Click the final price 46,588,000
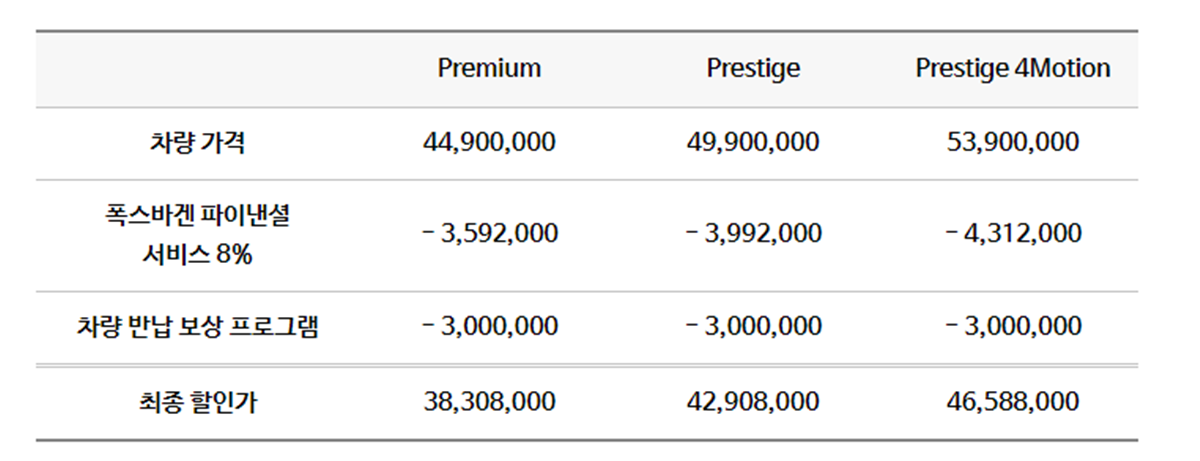Viewport: 1200px width, 461px height. coord(1013,402)
